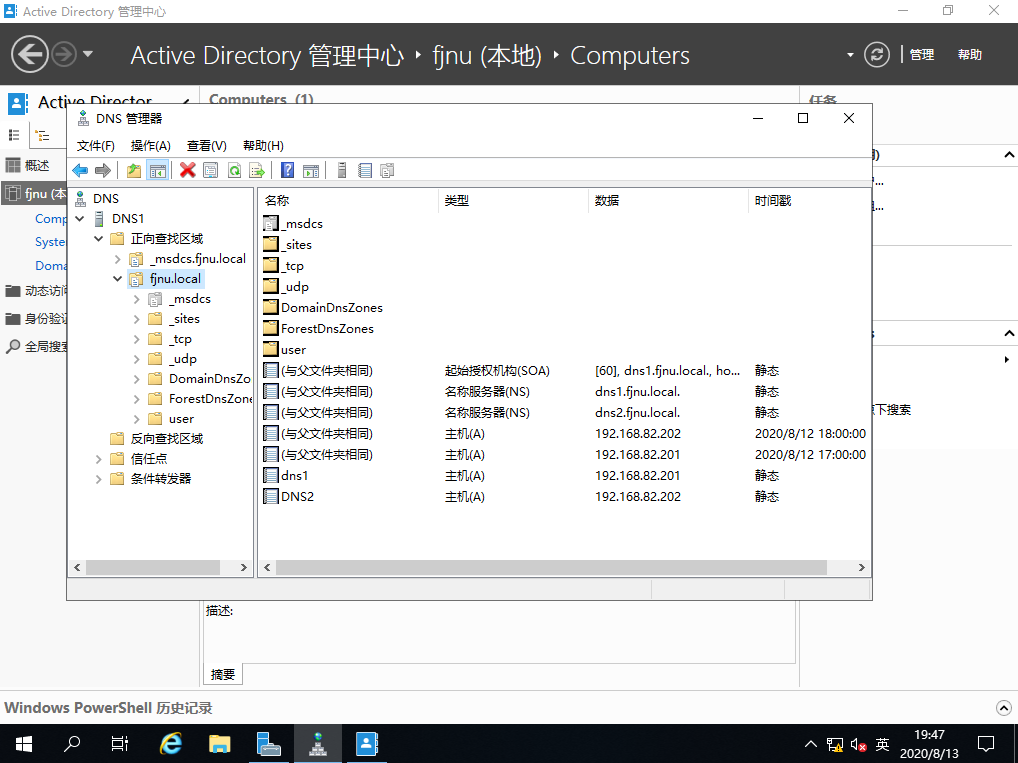Click the 英 input method indicator
This screenshot has width=1018, height=763.
click(882, 744)
